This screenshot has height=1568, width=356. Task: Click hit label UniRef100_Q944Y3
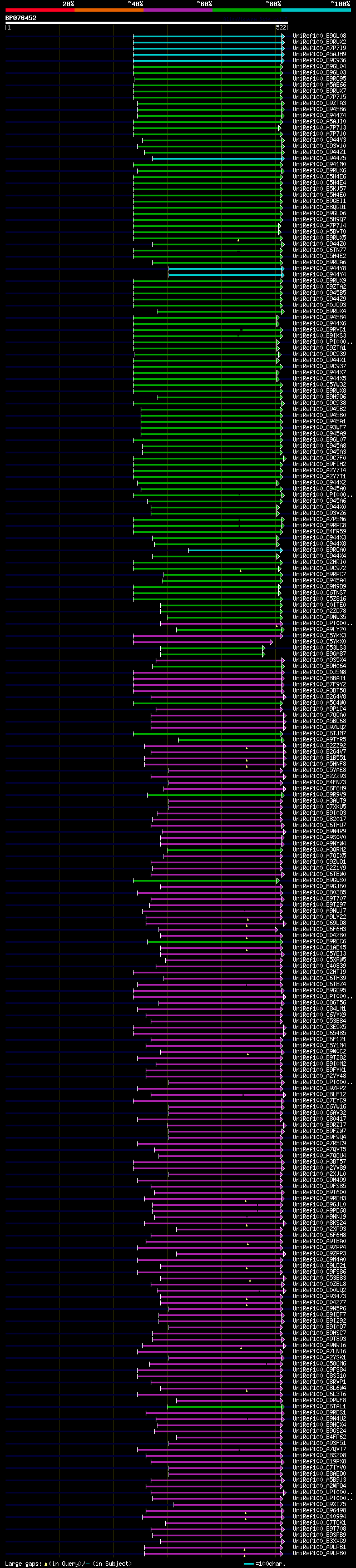[x=319, y=140]
